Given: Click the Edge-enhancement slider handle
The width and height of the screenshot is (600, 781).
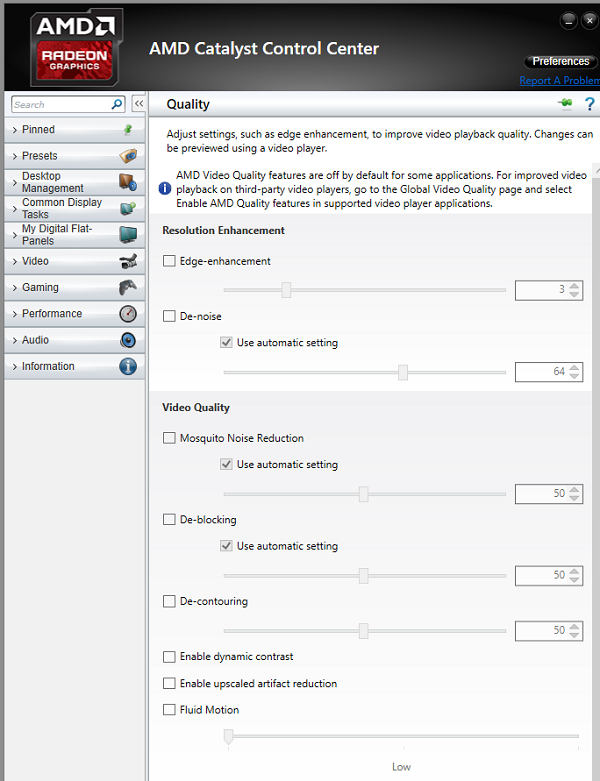Looking at the screenshot, I should coord(286,289).
